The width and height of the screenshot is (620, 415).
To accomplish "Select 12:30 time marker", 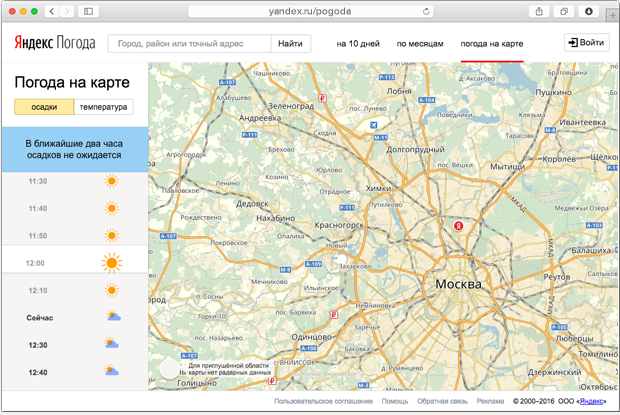I will pos(38,345).
